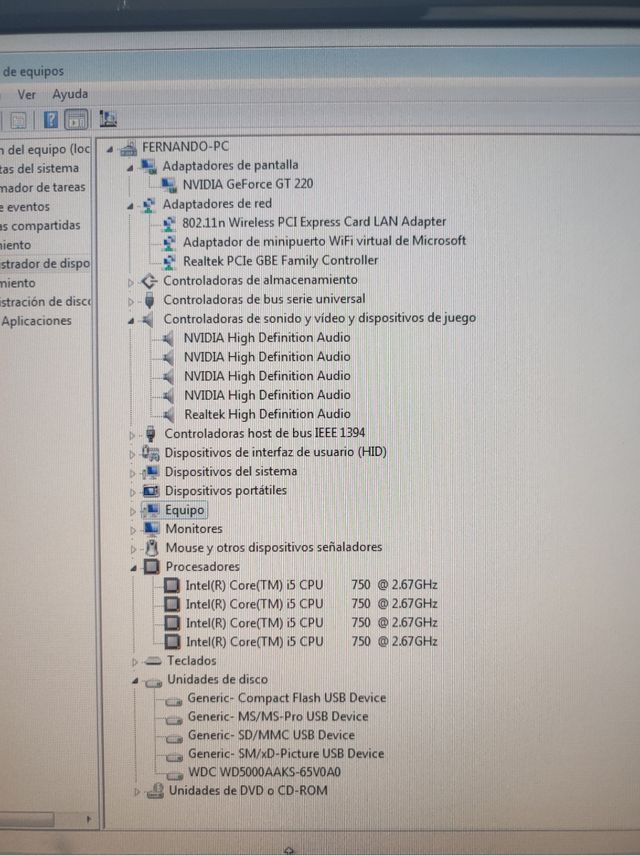Click the mouse icon for Mouse y otros dispositivos
This screenshot has width=640, height=855.
click(152, 547)
